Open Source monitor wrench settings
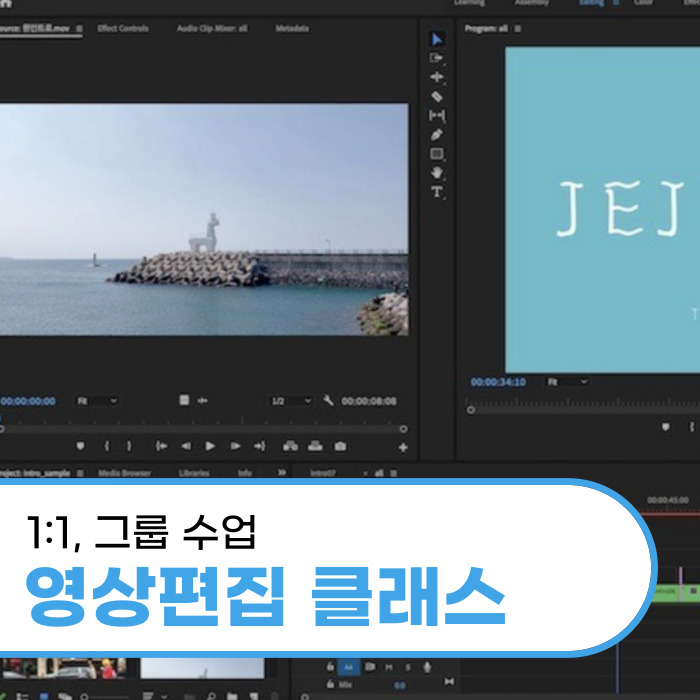 click(329, 400)
